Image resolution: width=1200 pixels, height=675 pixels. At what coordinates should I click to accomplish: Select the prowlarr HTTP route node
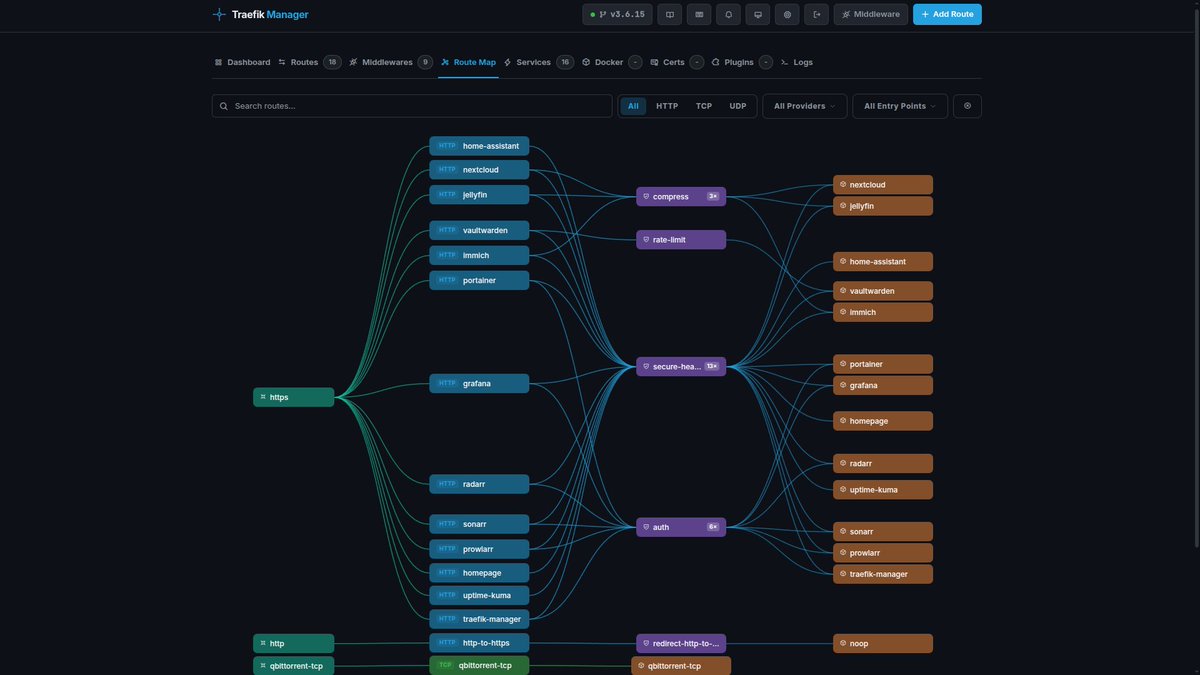pyautogui.click(x=479, y=549)
